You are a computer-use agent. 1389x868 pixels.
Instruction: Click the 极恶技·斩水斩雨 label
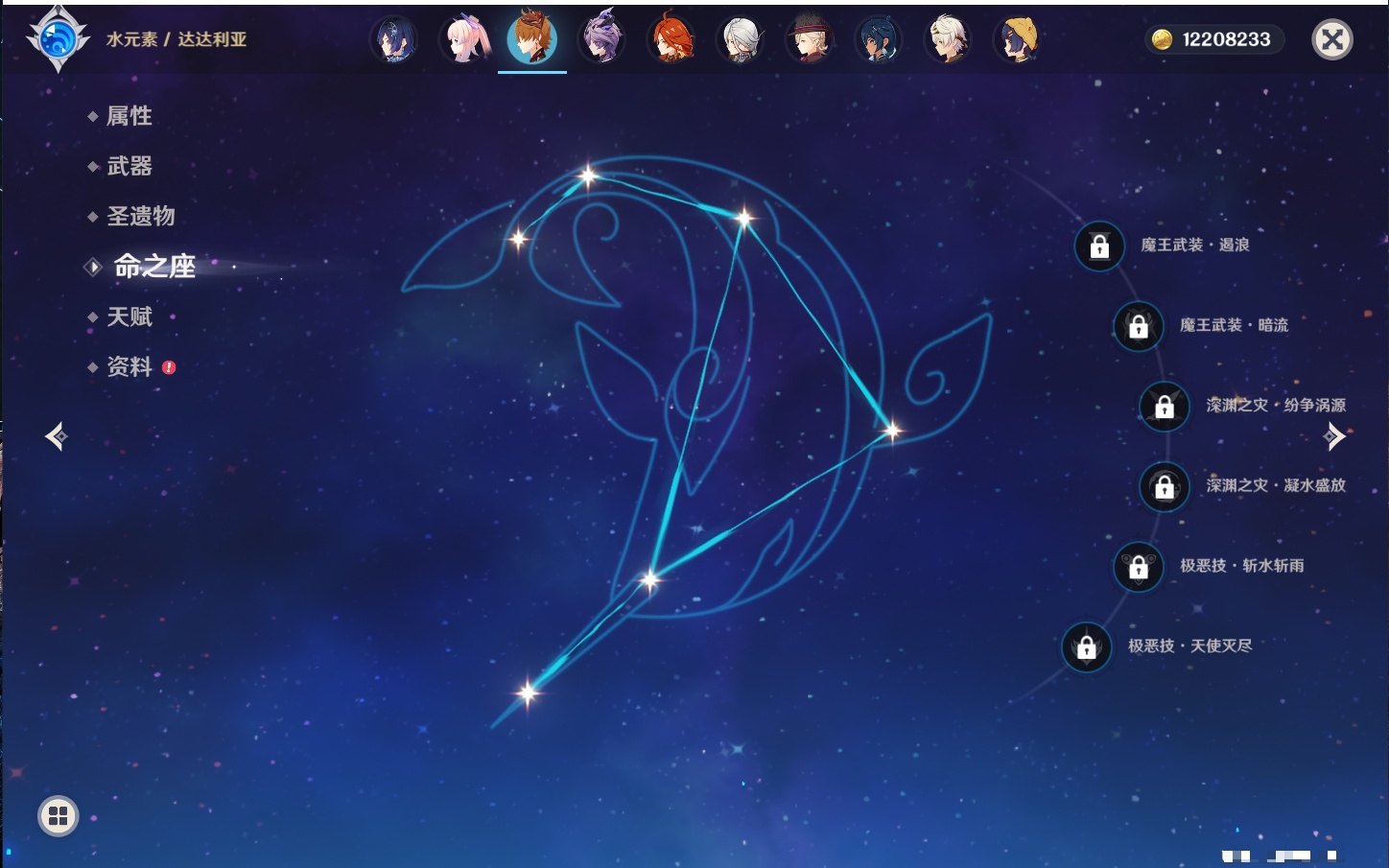1242,566
